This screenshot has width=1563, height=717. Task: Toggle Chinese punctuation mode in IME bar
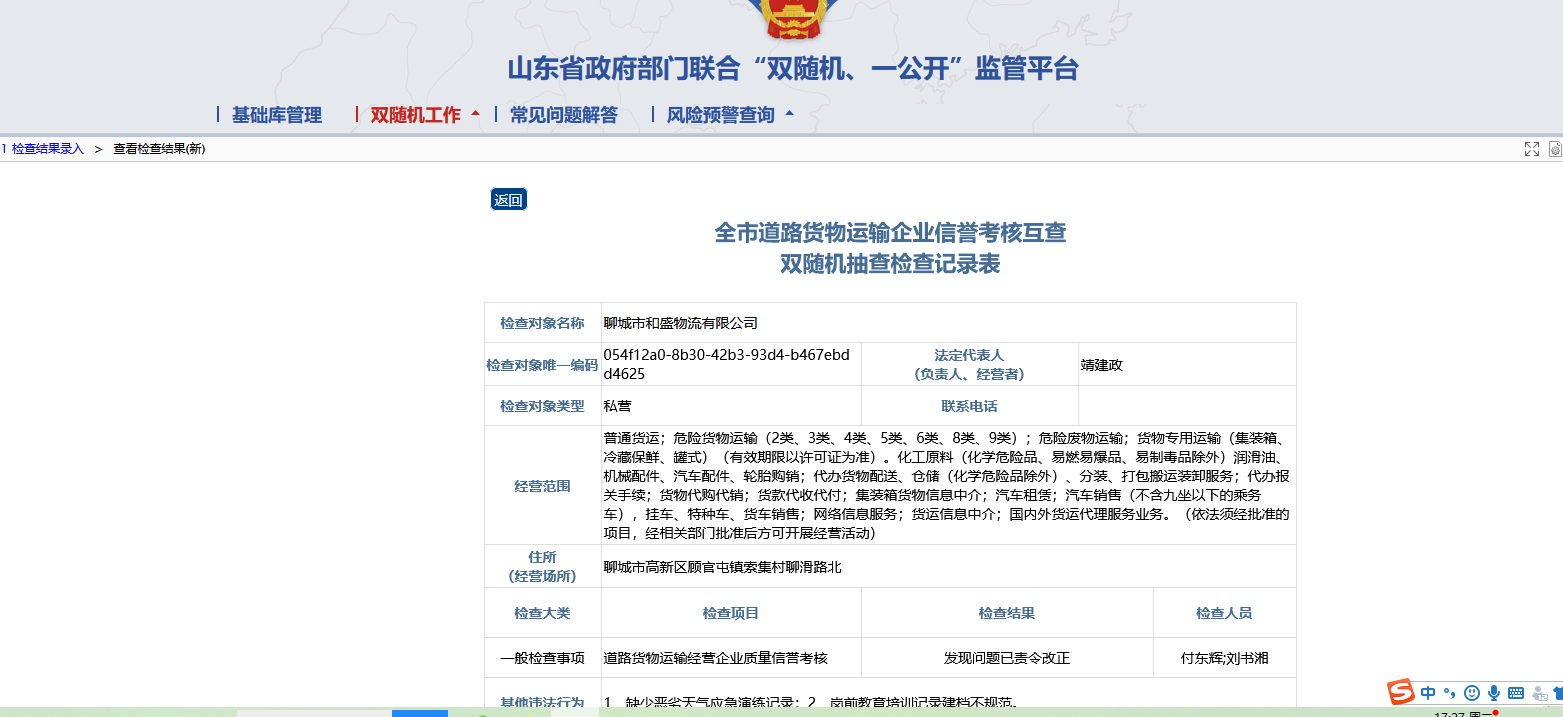pyautogui.click(x=1449, y=693)
